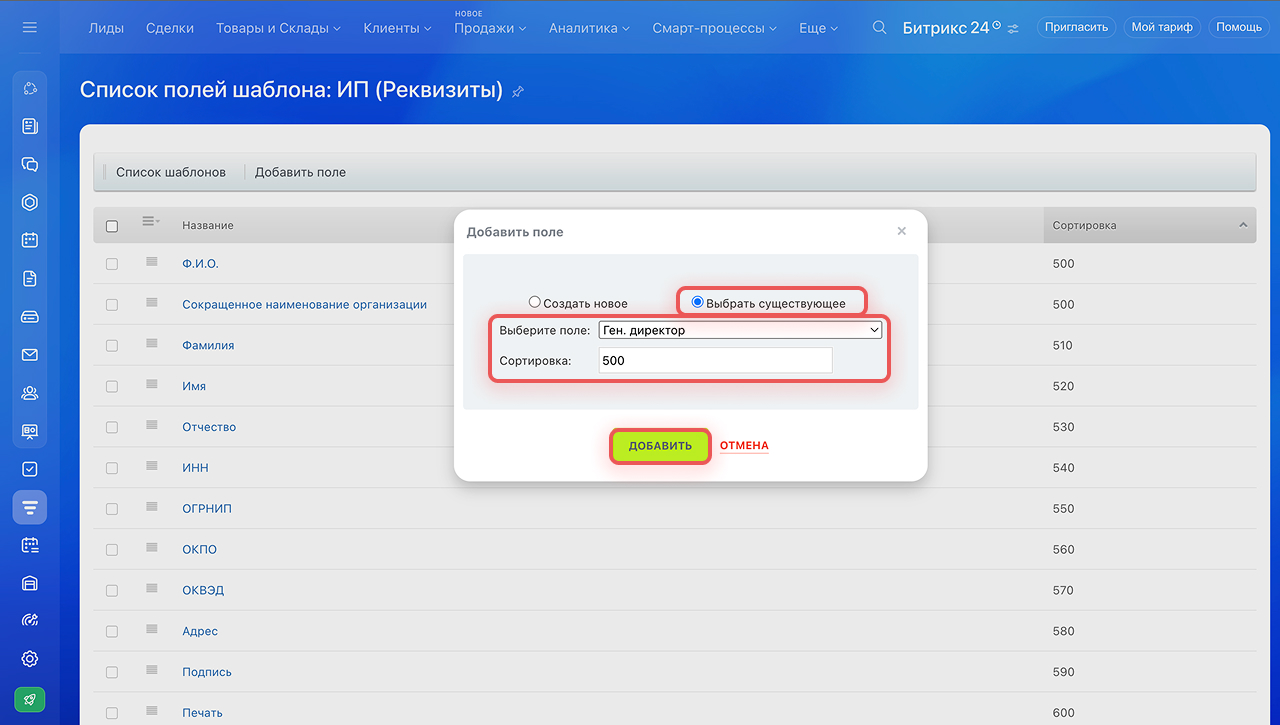
Task: Open the grid settings menu in table header
Action: 151,221
